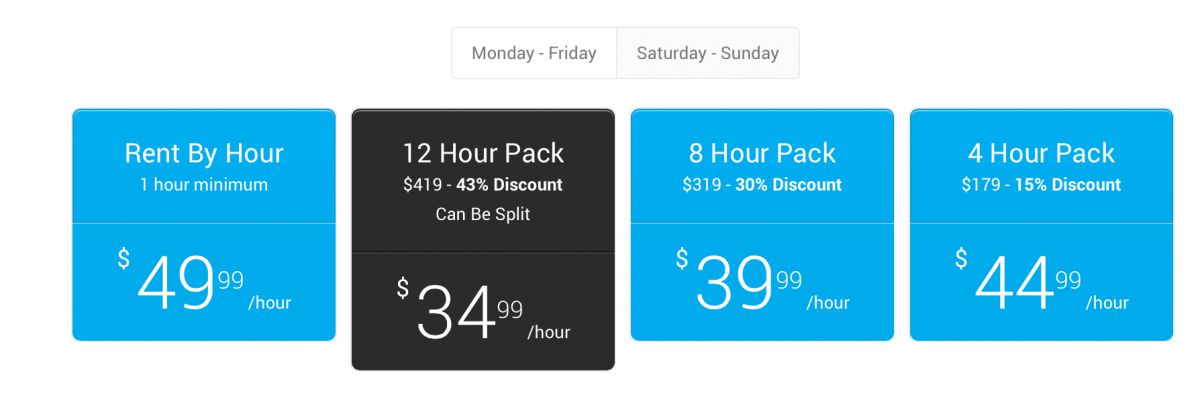
Task: Click the dollar sign on the dark card
Action: tap(403, 289)
